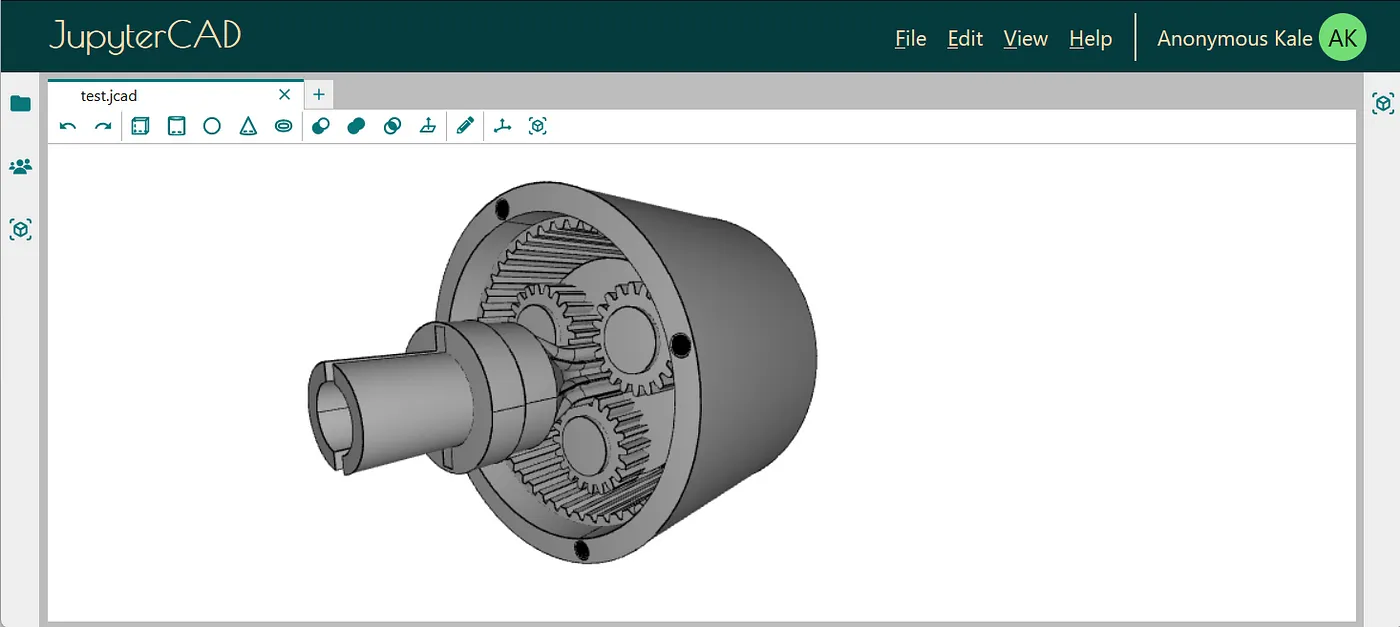Apply the Intersection boolean operation
1400x627 pixels.
point(393,126)
